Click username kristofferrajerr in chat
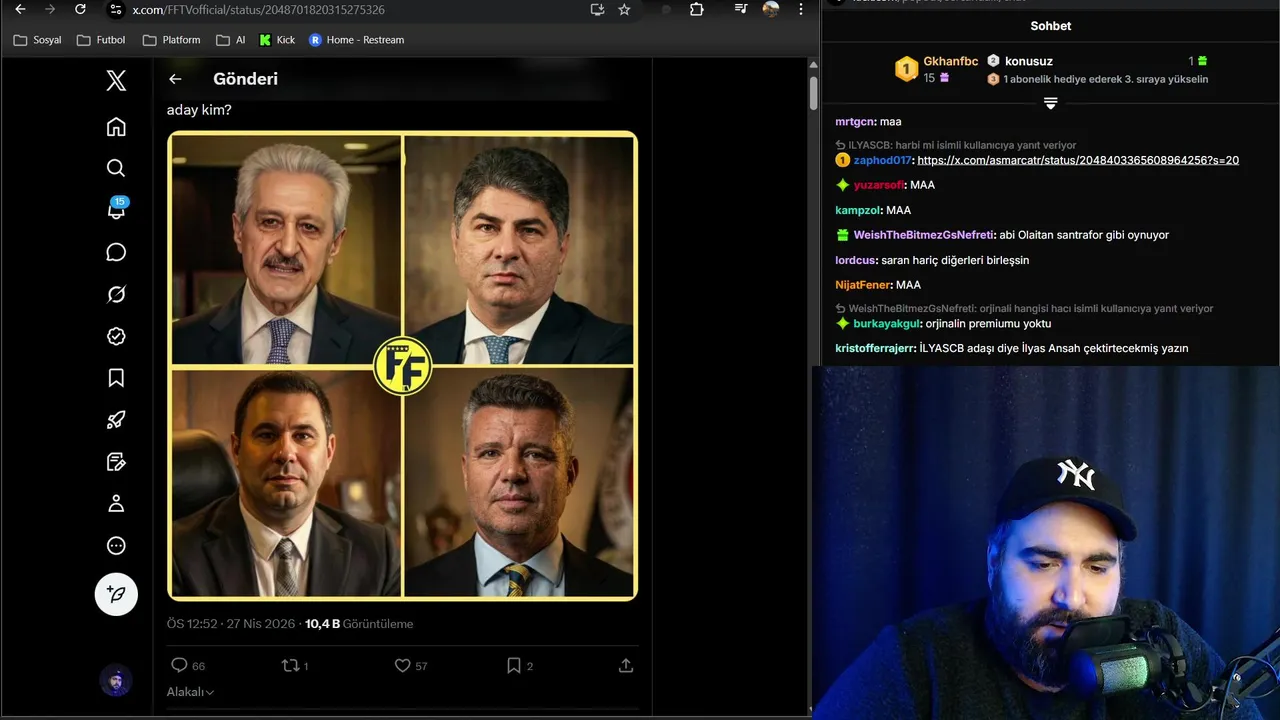1280x720 pixels. coord(875,349)
